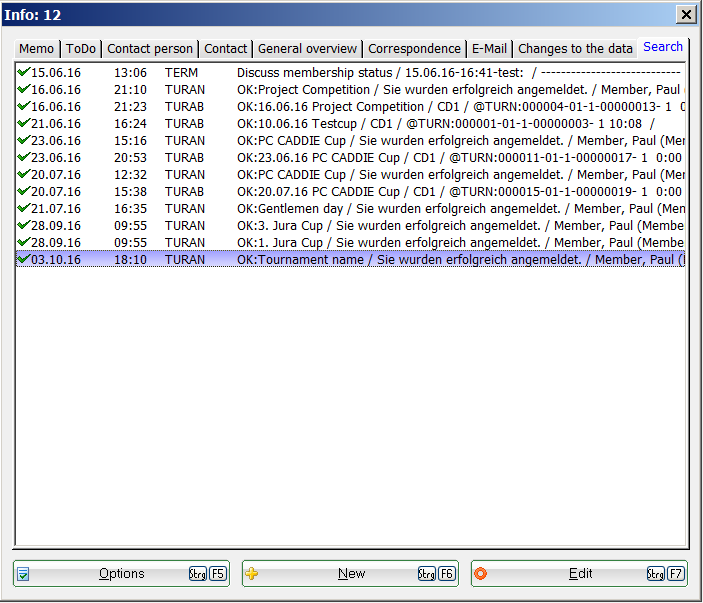The width and height of the screenshot is (703, 603).
Task: Close the Info: 12 window
Action: (686, 14)
